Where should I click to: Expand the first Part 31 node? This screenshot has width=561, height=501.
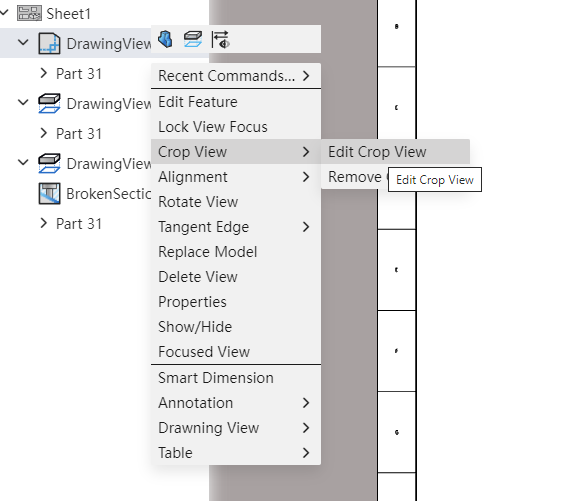coord(43,73)
